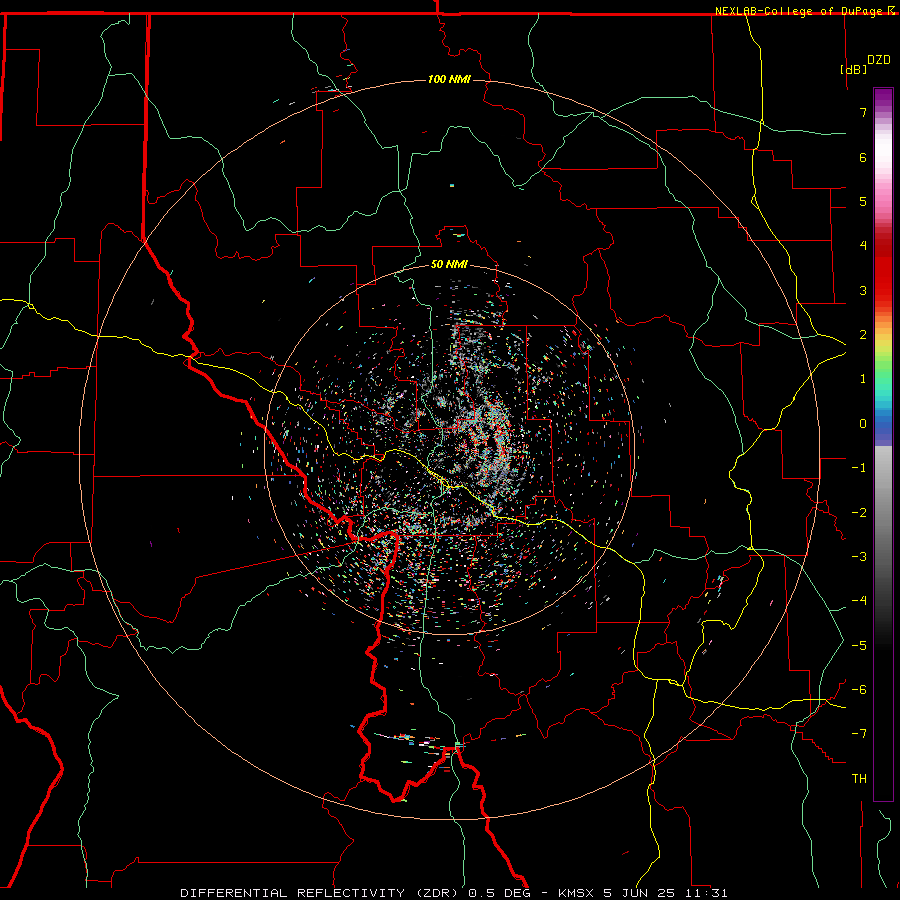900x900 pixels.
Task: Click the 2 value on color scale
Action: (x=863, y=335)
